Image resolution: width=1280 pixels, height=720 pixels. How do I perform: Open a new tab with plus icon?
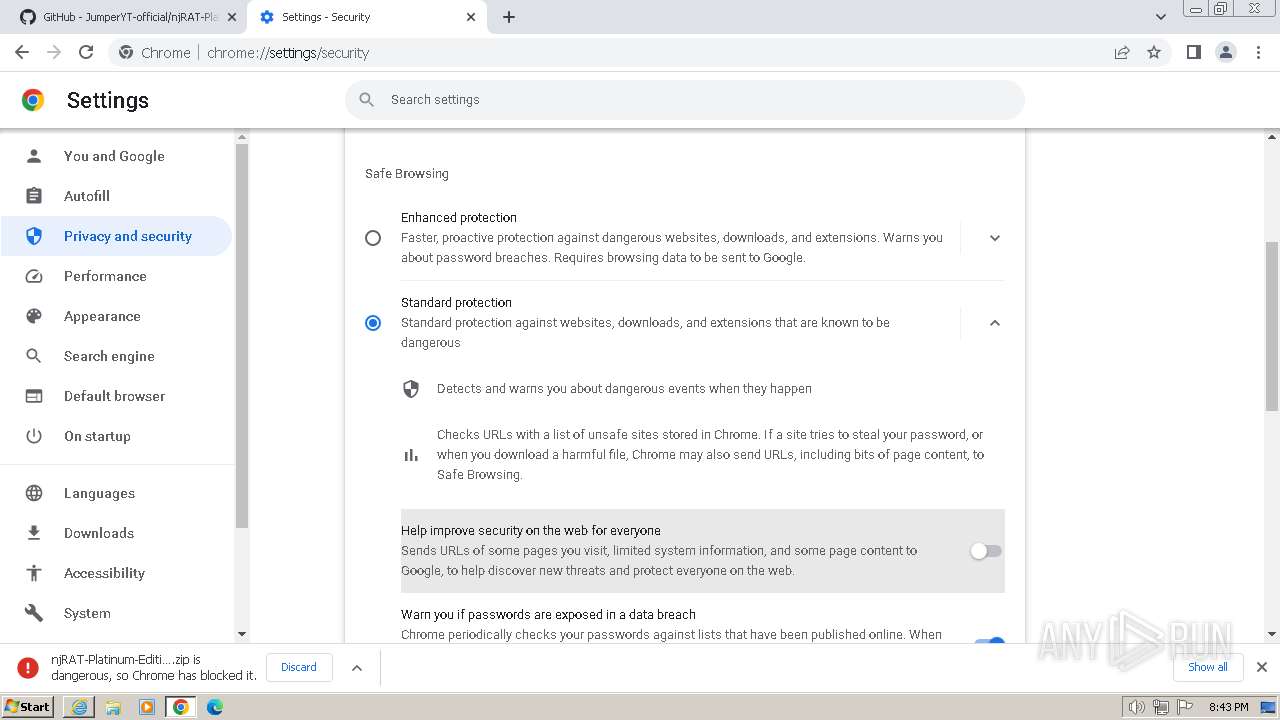(509, 17)
